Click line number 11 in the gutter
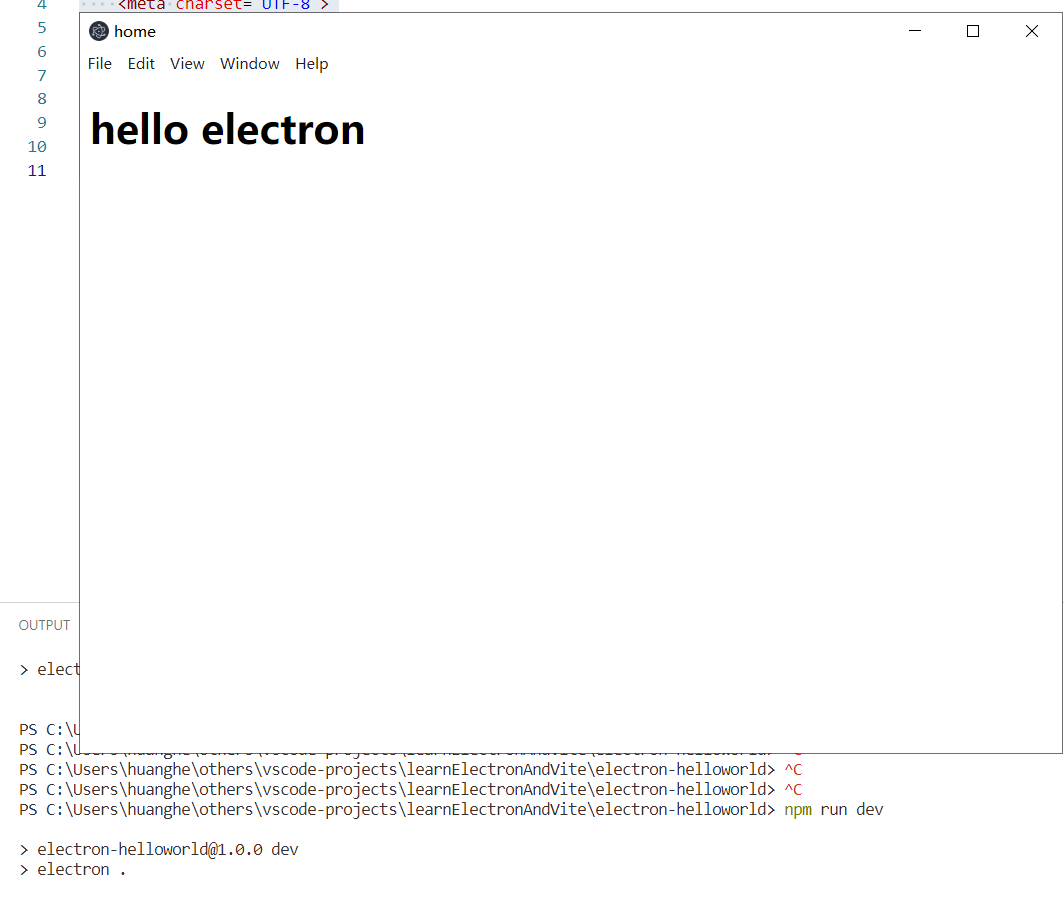 (37, 170)
